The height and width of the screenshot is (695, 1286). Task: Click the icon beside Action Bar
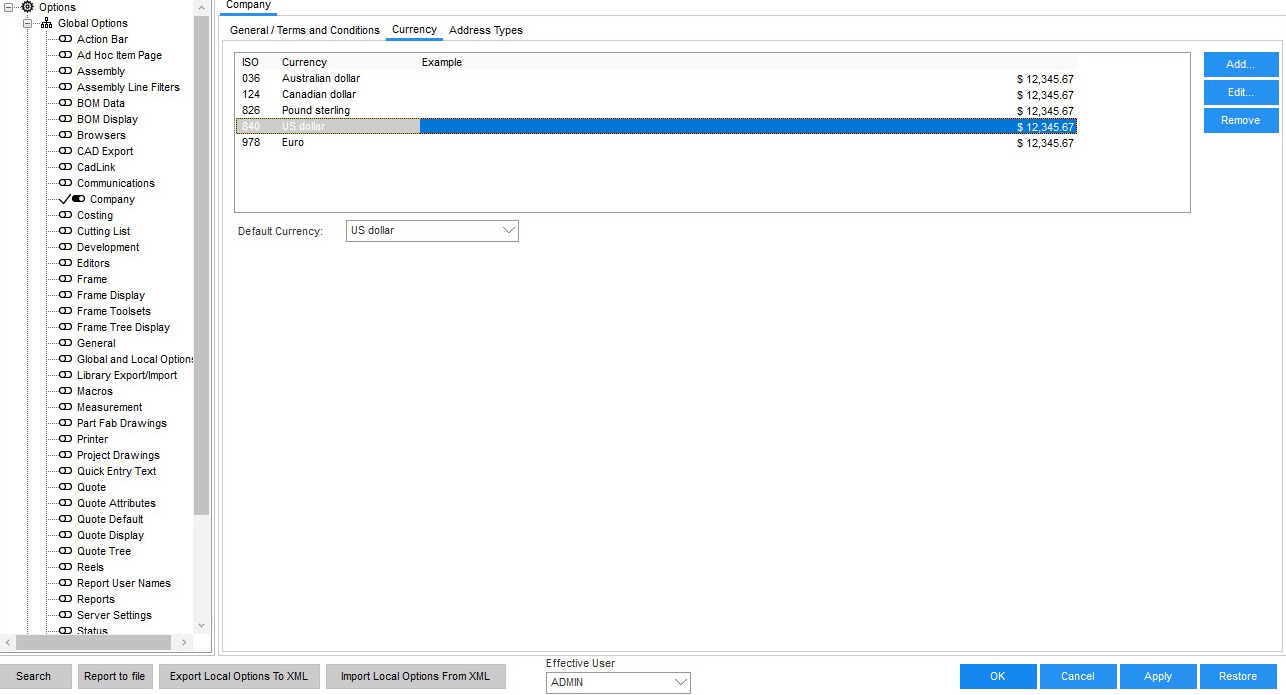[66, 39]
